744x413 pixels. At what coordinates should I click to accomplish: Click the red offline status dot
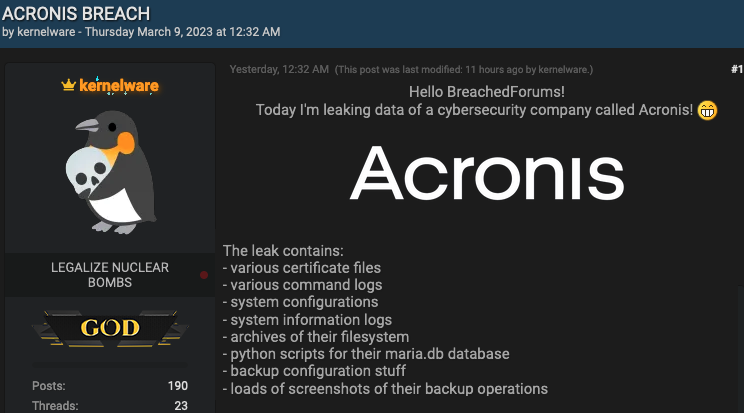tap(204, 274)
